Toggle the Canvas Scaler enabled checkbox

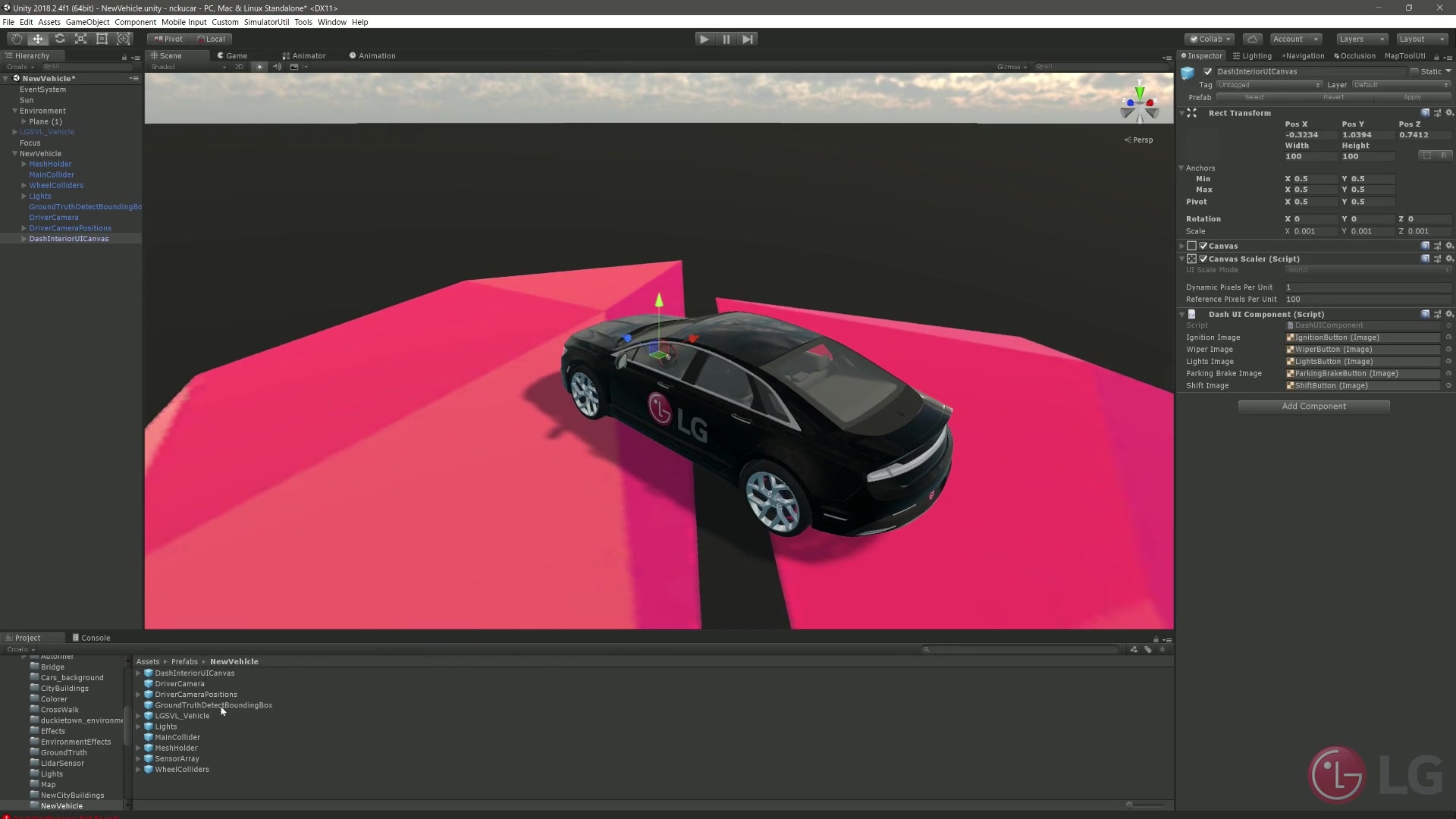(x=1203, y=259)
